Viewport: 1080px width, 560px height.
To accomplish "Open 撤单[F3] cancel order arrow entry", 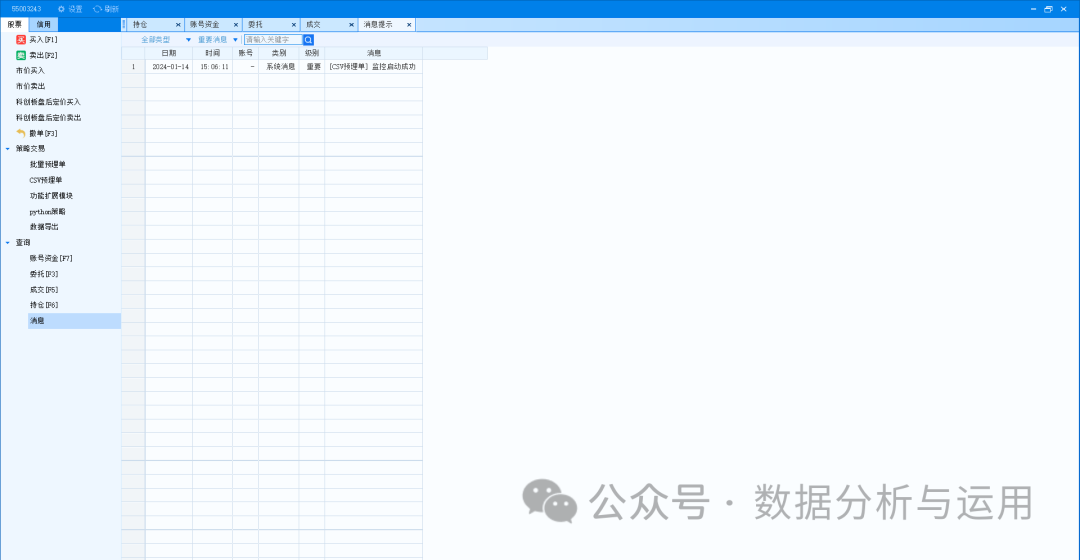I will coord(37,134).
